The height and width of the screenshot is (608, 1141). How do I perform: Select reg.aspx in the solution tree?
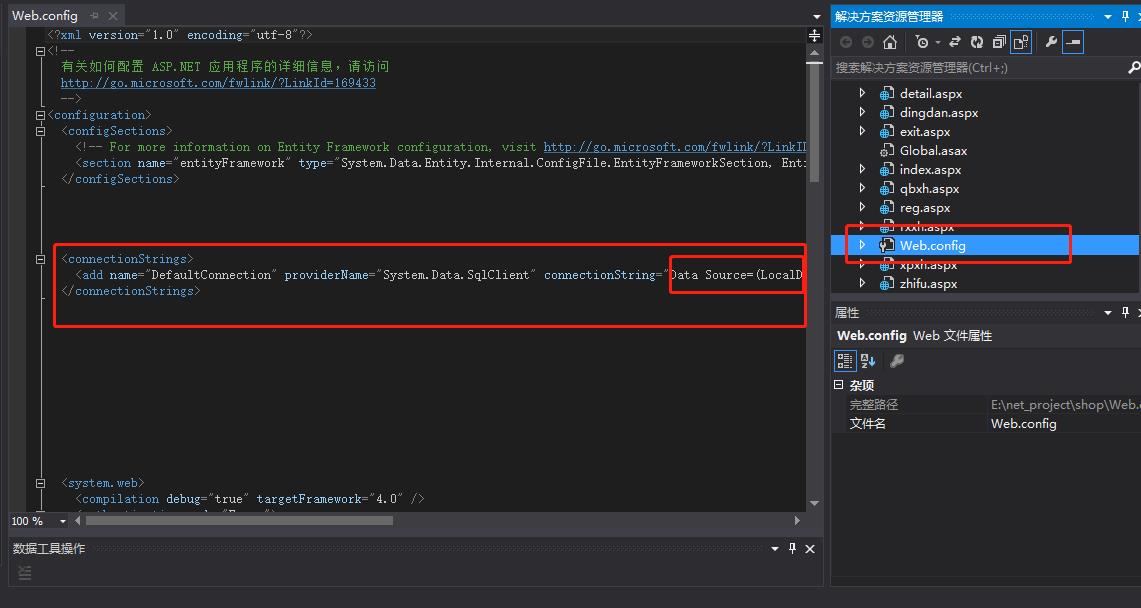tap(925, 208)
